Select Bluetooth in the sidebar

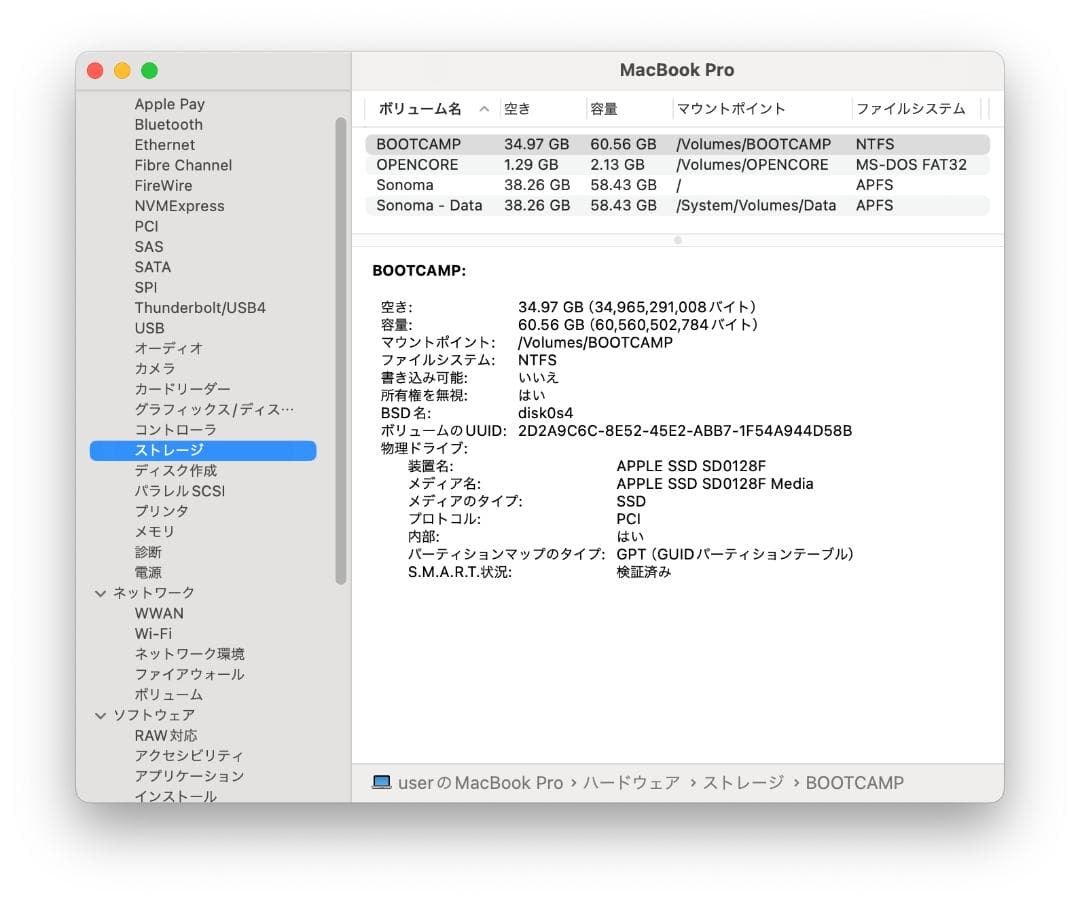tap(168, 124)
